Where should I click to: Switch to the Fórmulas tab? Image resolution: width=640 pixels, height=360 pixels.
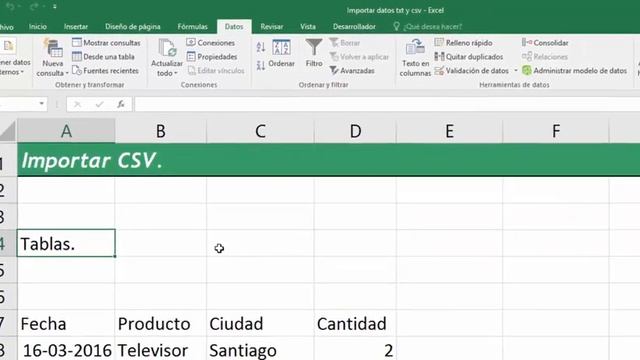click(x=192, y=27)
